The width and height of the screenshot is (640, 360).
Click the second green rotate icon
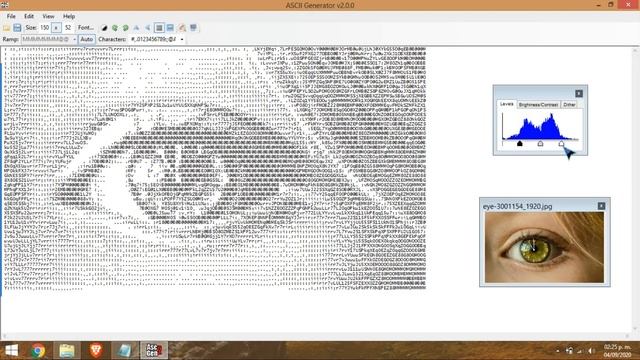click(126, 28)
